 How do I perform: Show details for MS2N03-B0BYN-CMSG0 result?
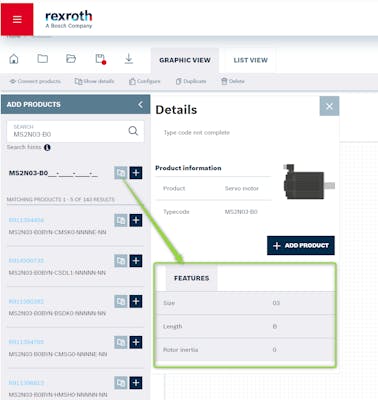pyautogui.click(x=121, y=342)
